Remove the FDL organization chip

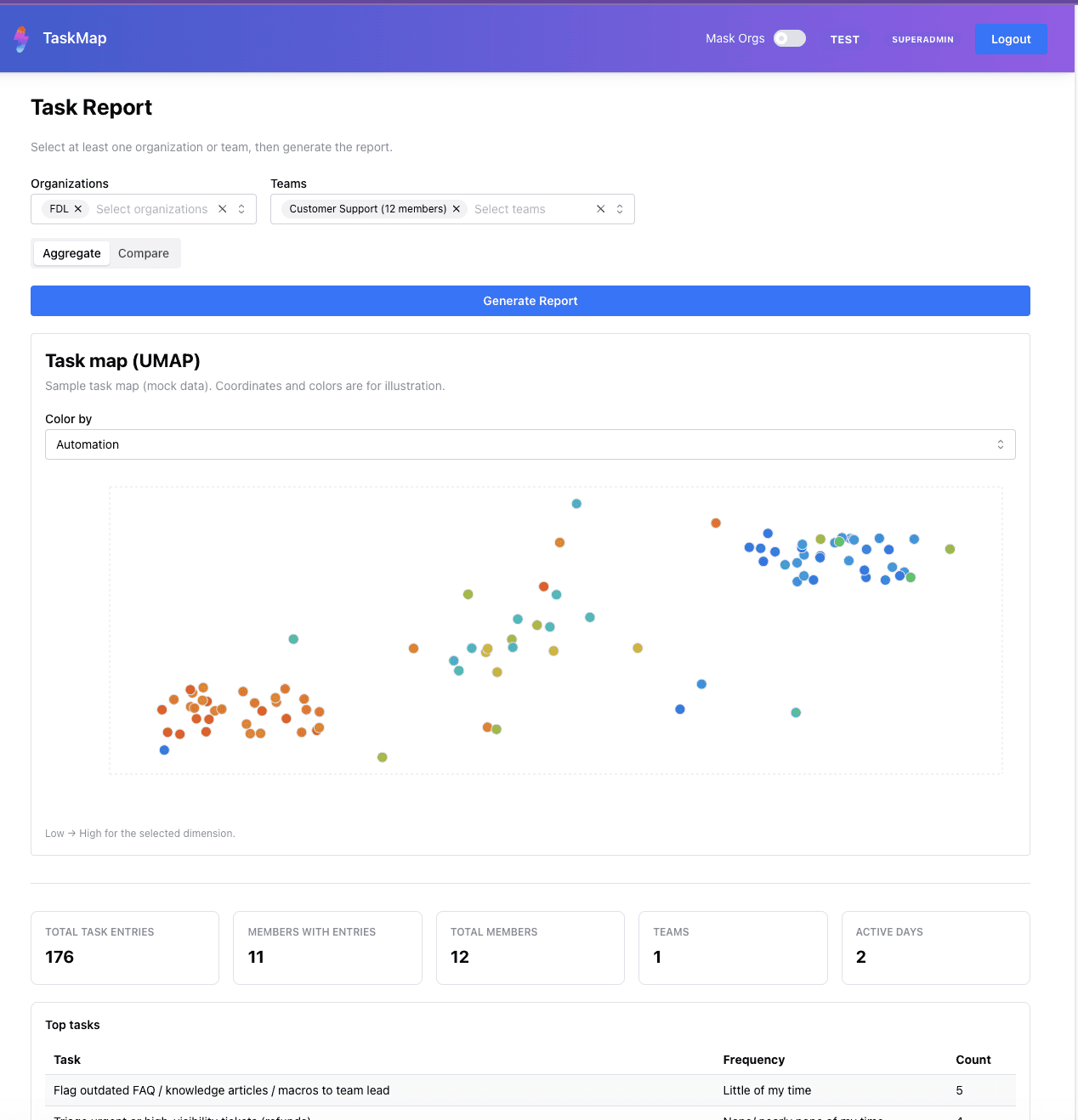tap(78, 208)
